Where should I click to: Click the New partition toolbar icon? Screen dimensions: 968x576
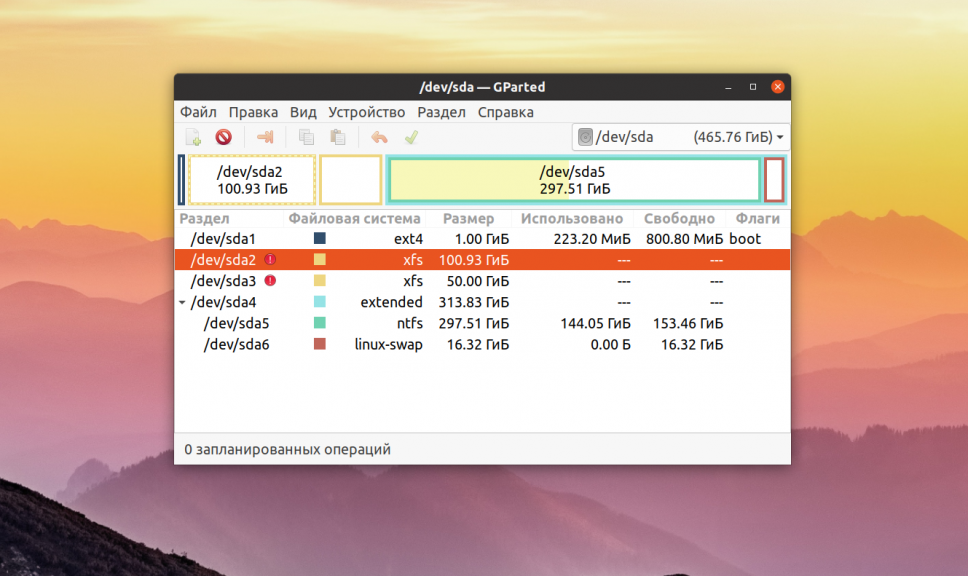pos(194,137)
